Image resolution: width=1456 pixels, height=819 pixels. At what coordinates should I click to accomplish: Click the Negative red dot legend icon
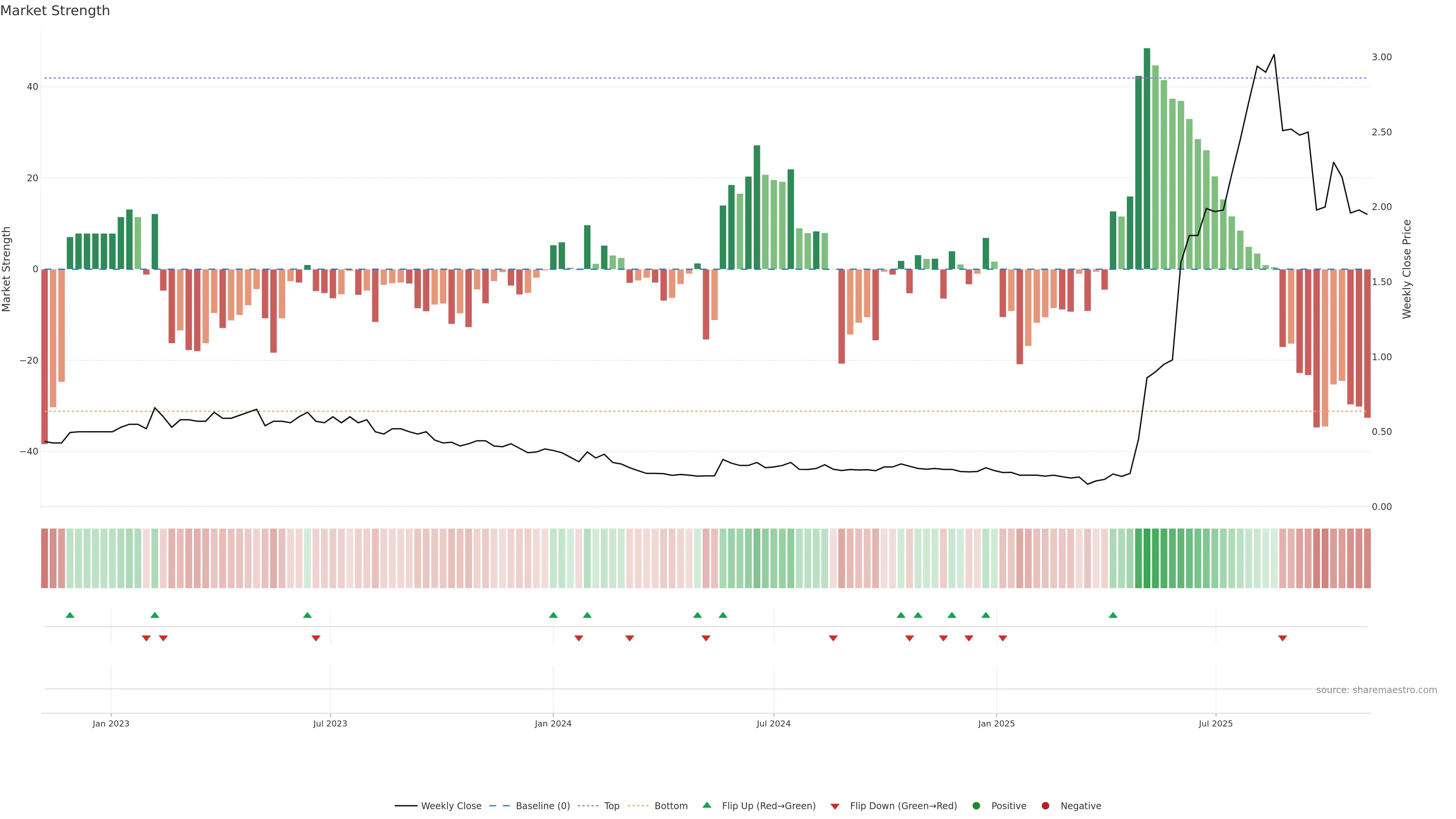1045,806
